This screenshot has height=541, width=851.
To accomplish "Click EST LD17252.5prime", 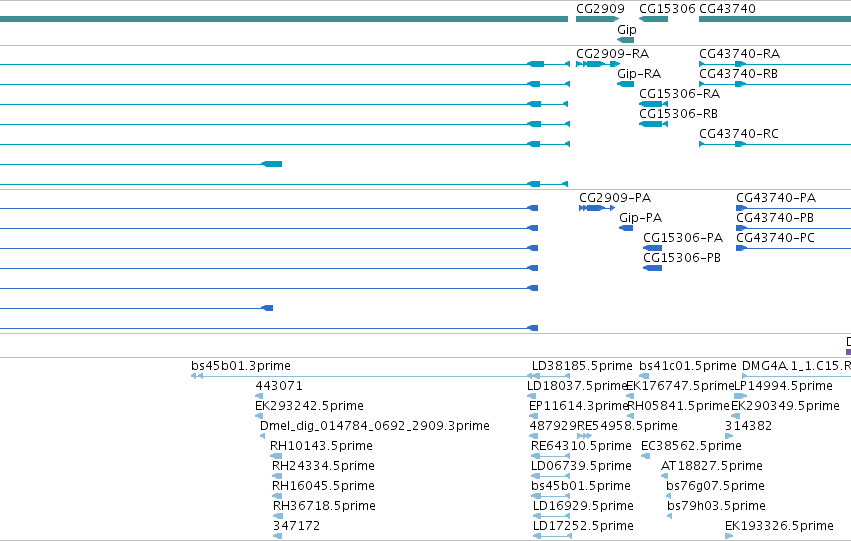I will (x=583, y=526).
